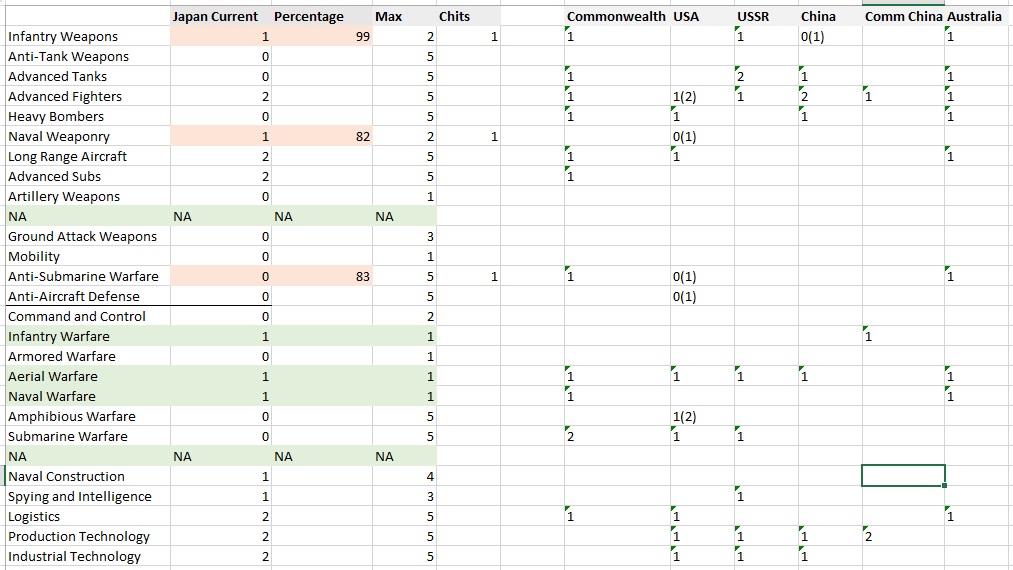The width and height of the screenshot is (1013, 570).
Task: Select the Spying and Intelligence cell
Action: 80,497
